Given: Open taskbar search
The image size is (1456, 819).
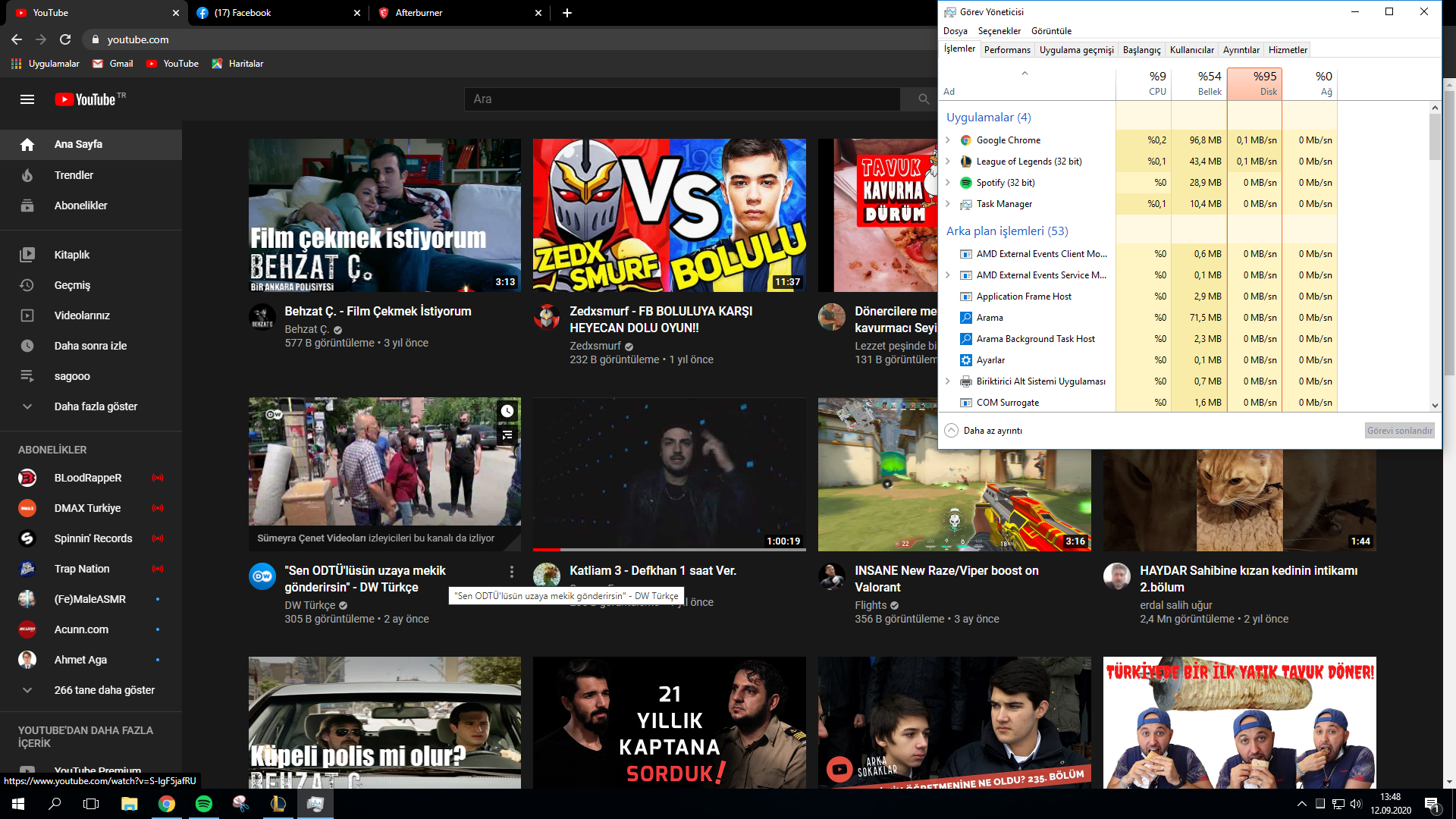Looking at the screenshot, I should pyautogui.click(x=55, y=804).
